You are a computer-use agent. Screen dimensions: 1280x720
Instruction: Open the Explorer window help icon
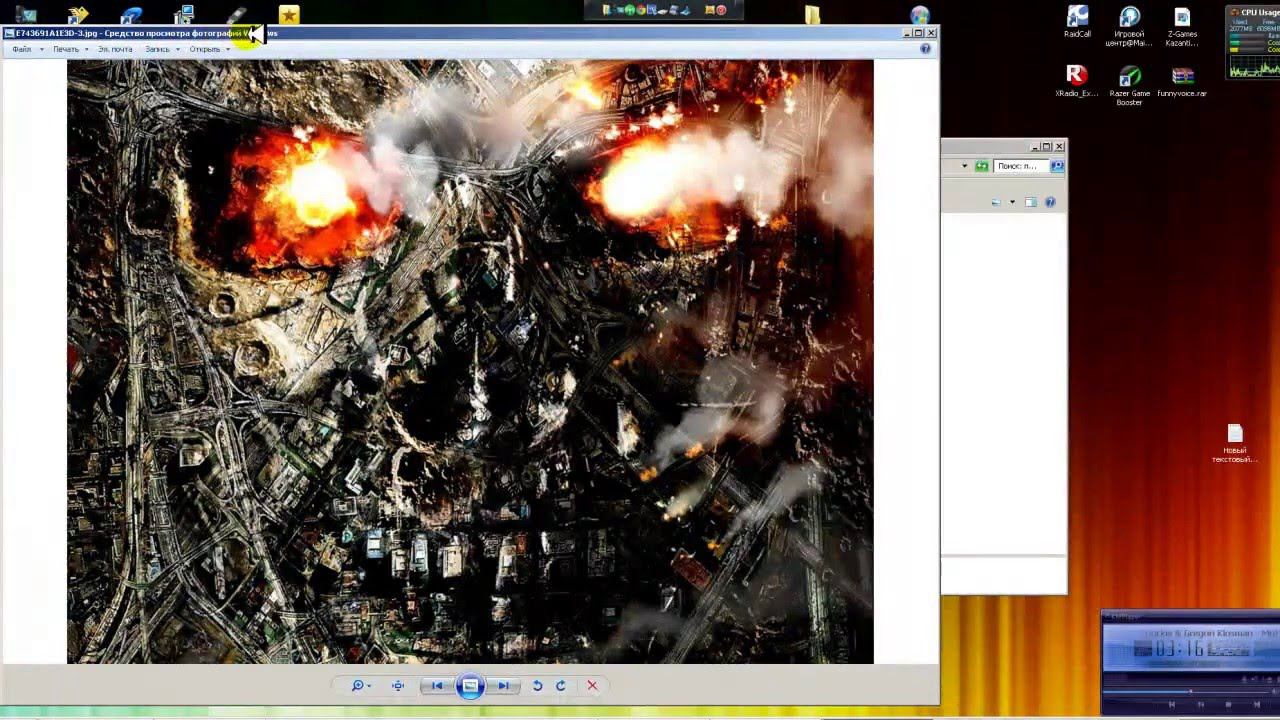pyautogui.click(x=1050, y=202)
